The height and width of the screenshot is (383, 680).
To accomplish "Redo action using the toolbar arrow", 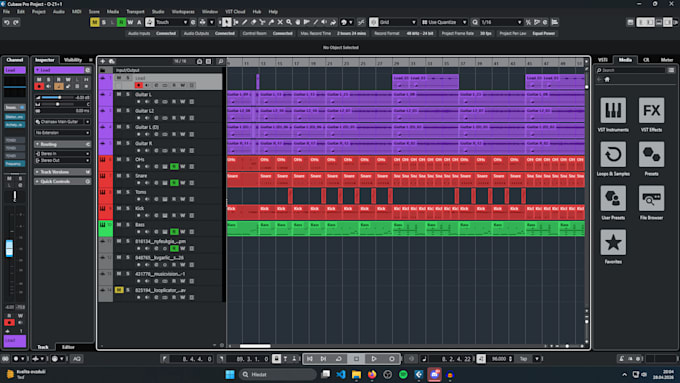I will pyautogui.click(x=16, y=22).
